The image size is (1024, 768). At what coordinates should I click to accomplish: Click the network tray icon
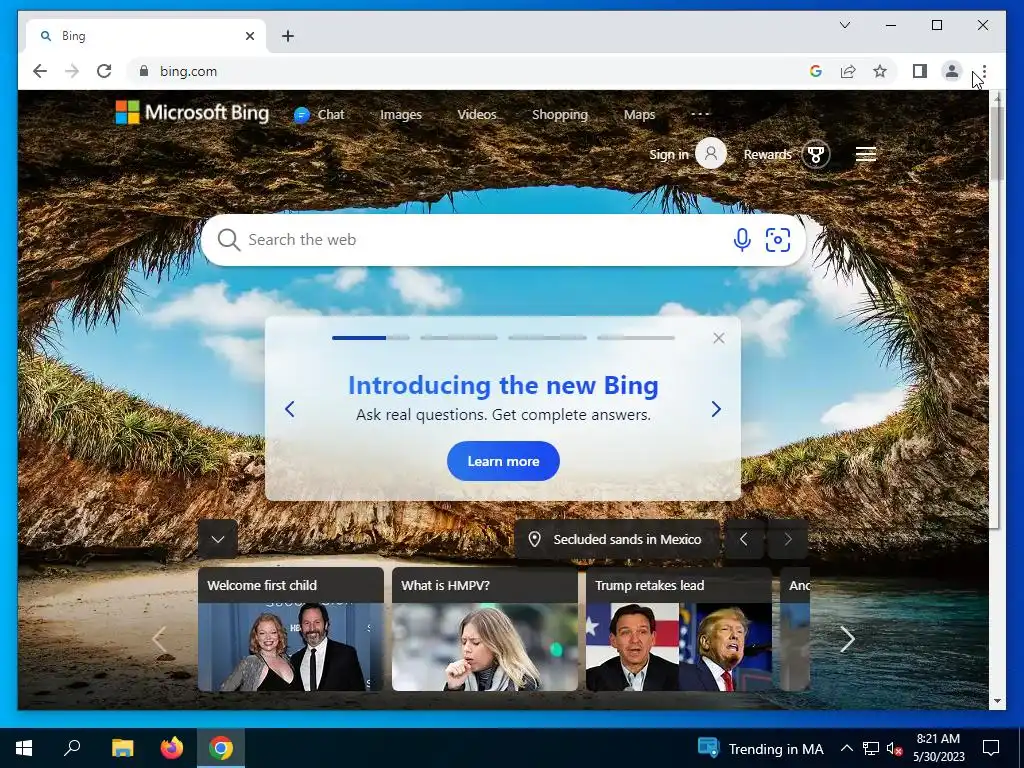(x=871, y=748)
